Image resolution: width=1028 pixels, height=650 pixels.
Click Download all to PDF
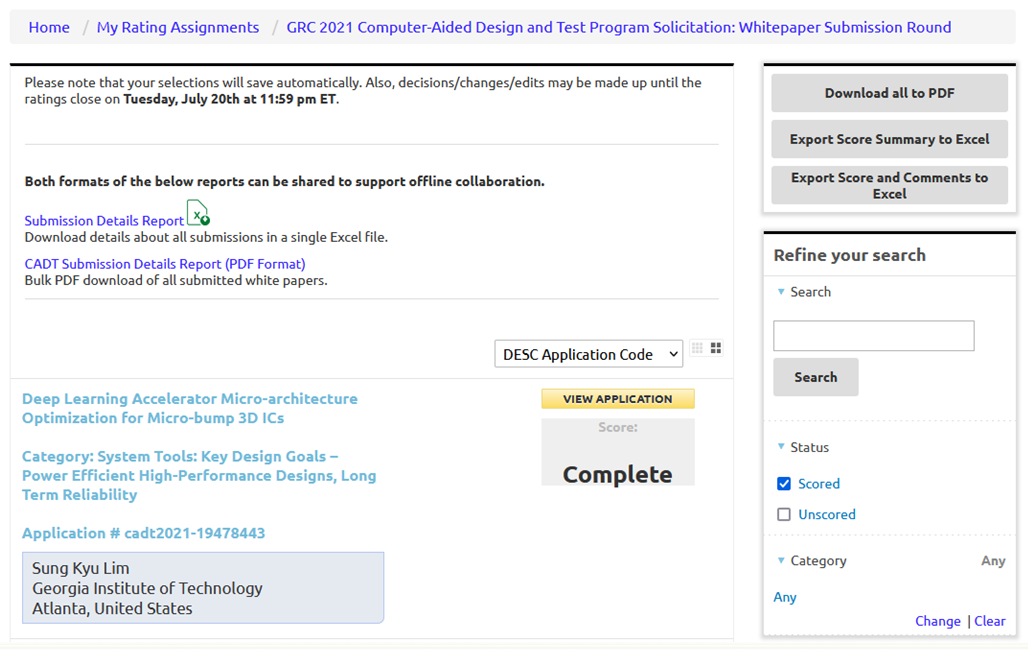coord(888,92)
